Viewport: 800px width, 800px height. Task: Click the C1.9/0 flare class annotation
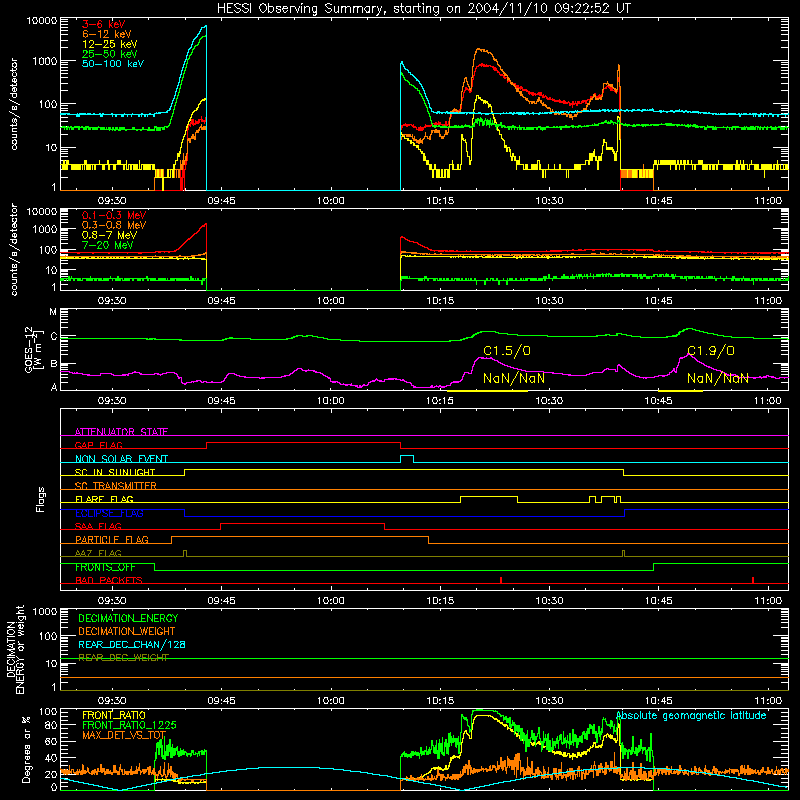(x=711, y=351)
